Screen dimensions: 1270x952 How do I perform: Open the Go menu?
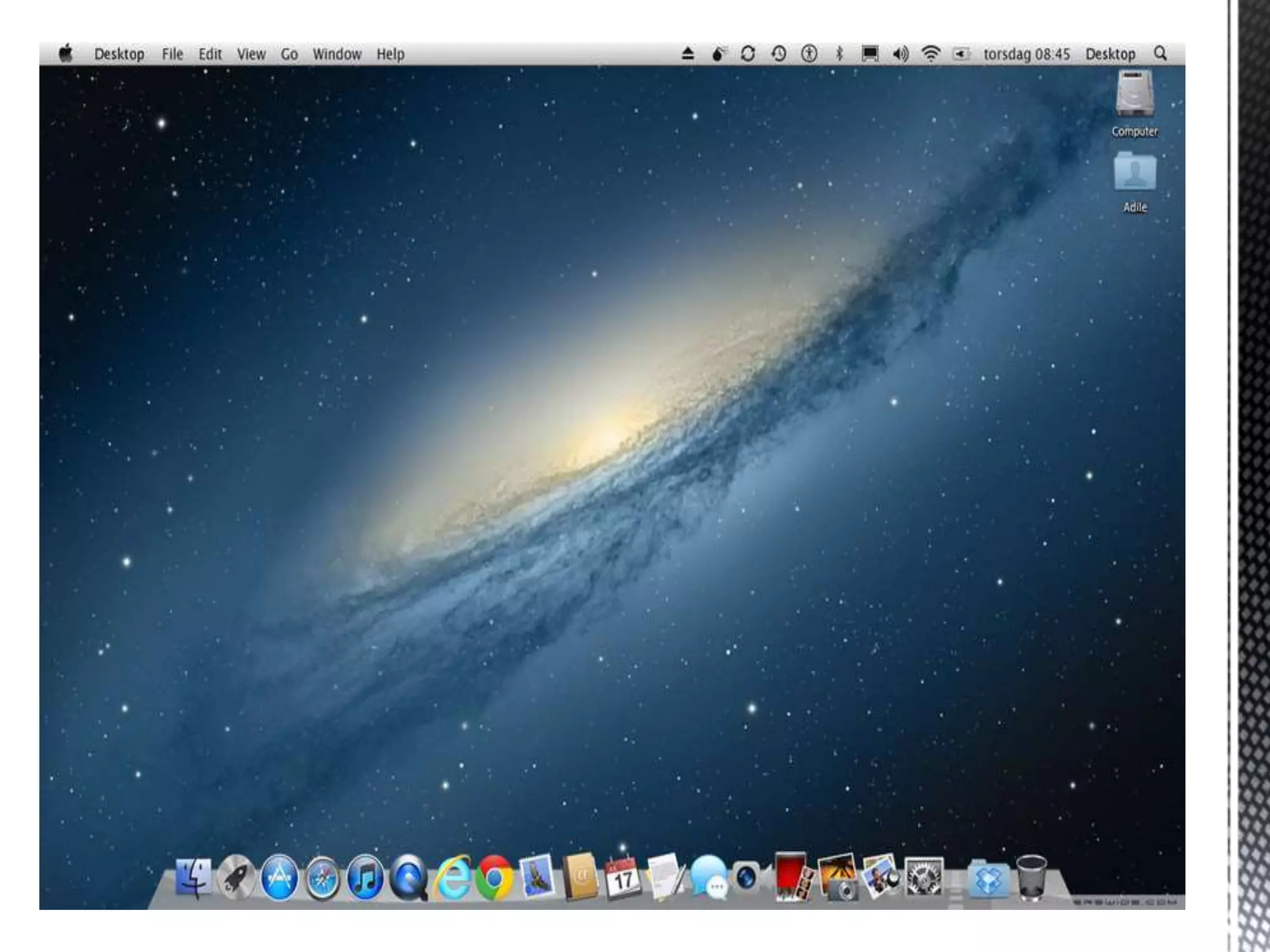(x=289, y=54)
